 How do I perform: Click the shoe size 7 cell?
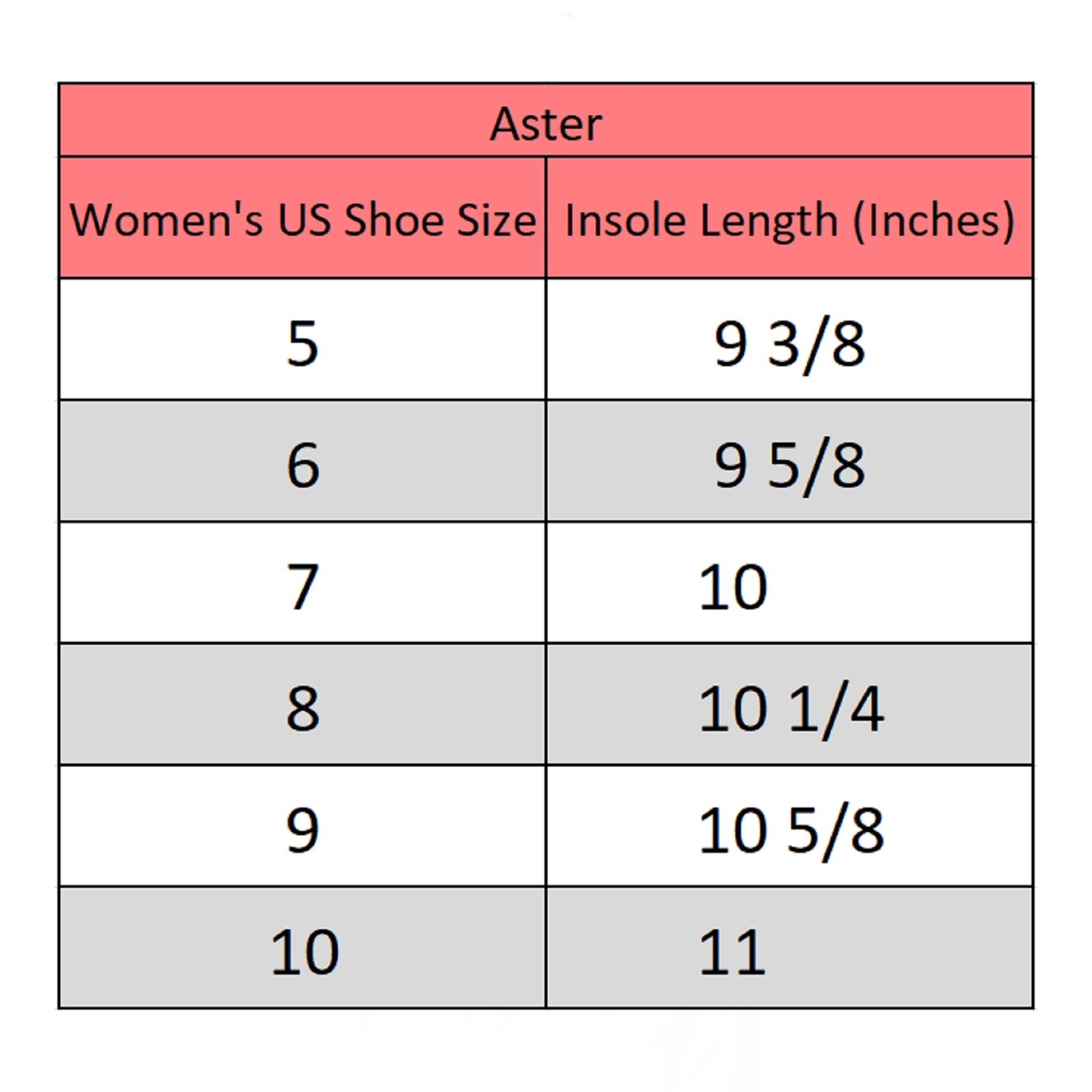tap(303, 586)
